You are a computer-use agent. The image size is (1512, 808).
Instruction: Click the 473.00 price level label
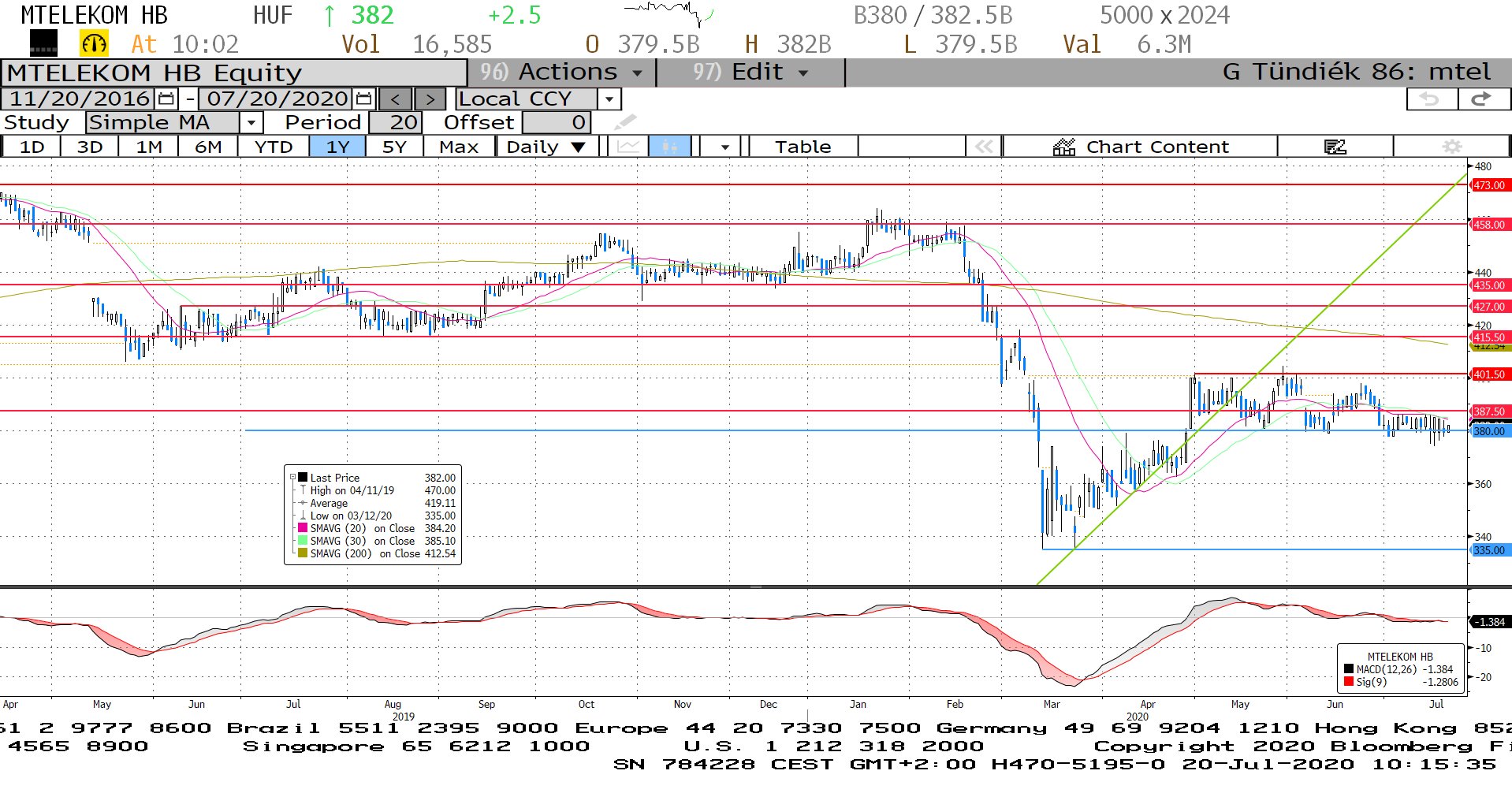coord(1490,185)
